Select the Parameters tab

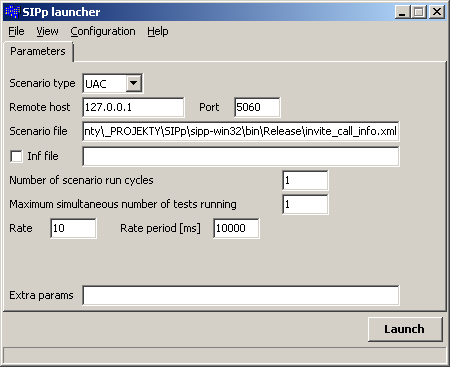click(38, 51)
